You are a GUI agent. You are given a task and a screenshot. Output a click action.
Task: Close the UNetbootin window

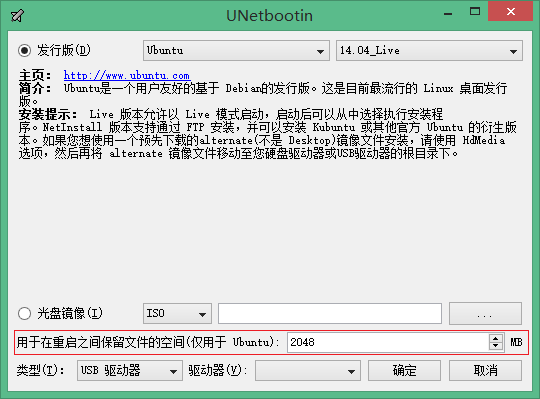tap(511, 12)
